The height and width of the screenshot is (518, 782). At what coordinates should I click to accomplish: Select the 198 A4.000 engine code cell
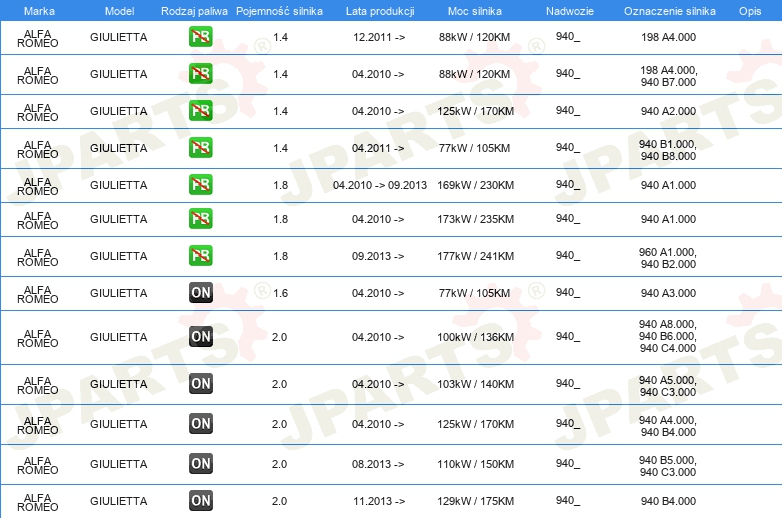(x=668, y=37)
